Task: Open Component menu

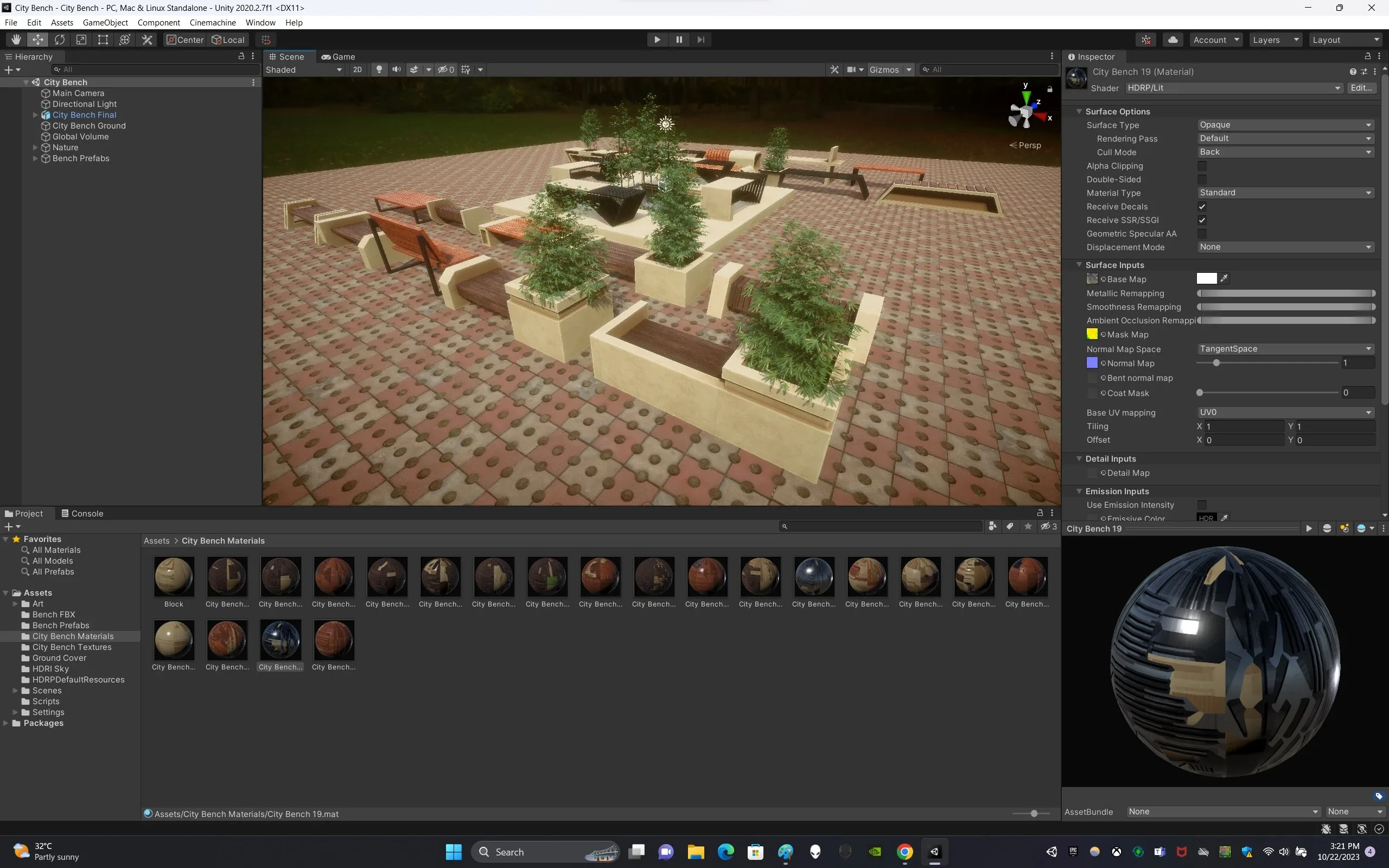Action: [158, 22]
